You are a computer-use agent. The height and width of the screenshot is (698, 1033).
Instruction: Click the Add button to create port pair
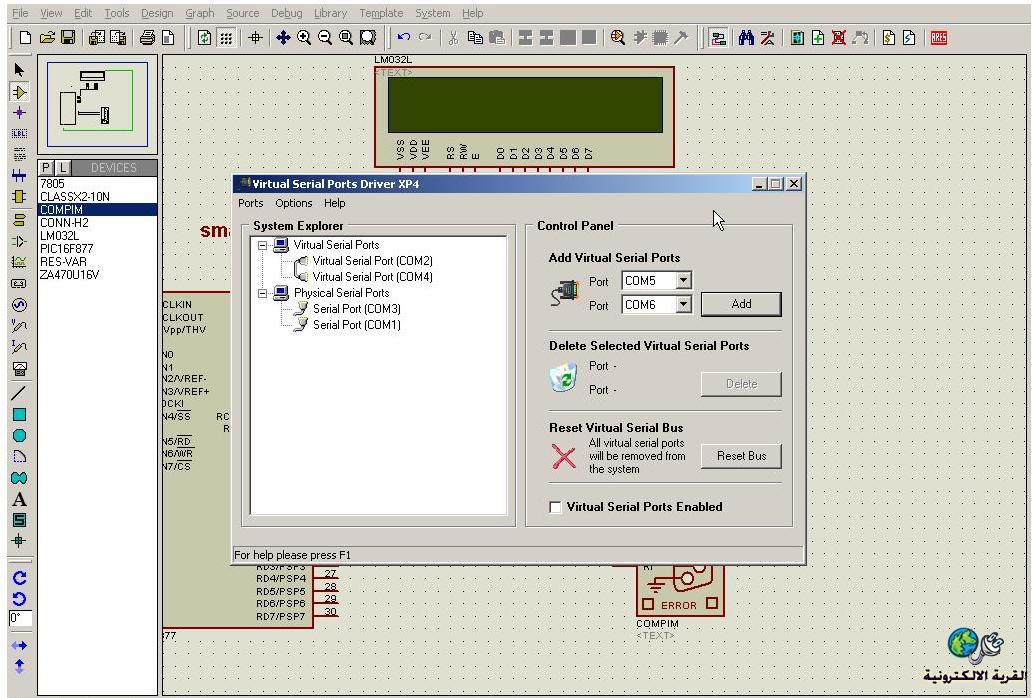click(x=741, y=304)
